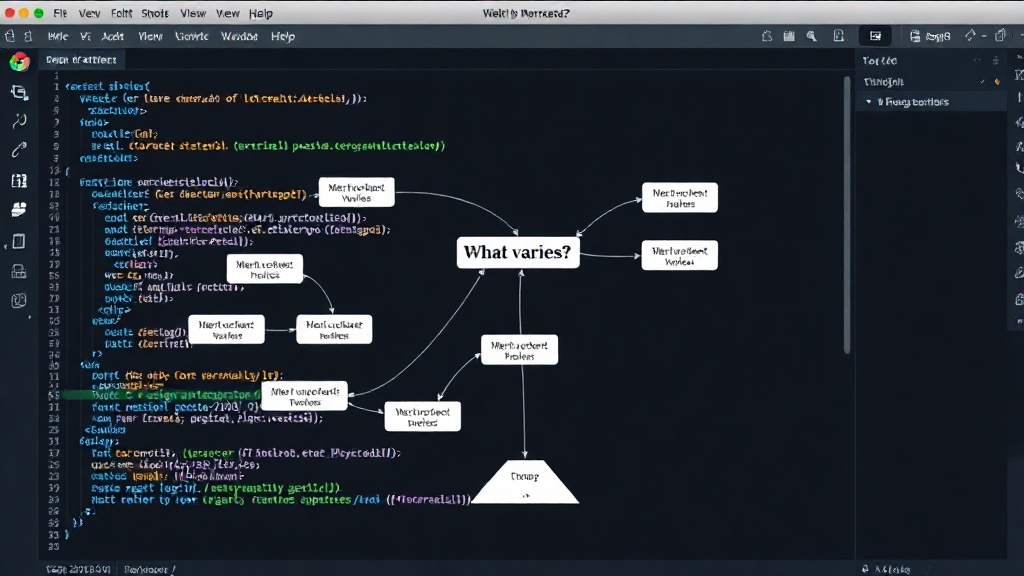Click the 'What varies?' diagram node
1024x576 pixels.
tap(517, 252)
